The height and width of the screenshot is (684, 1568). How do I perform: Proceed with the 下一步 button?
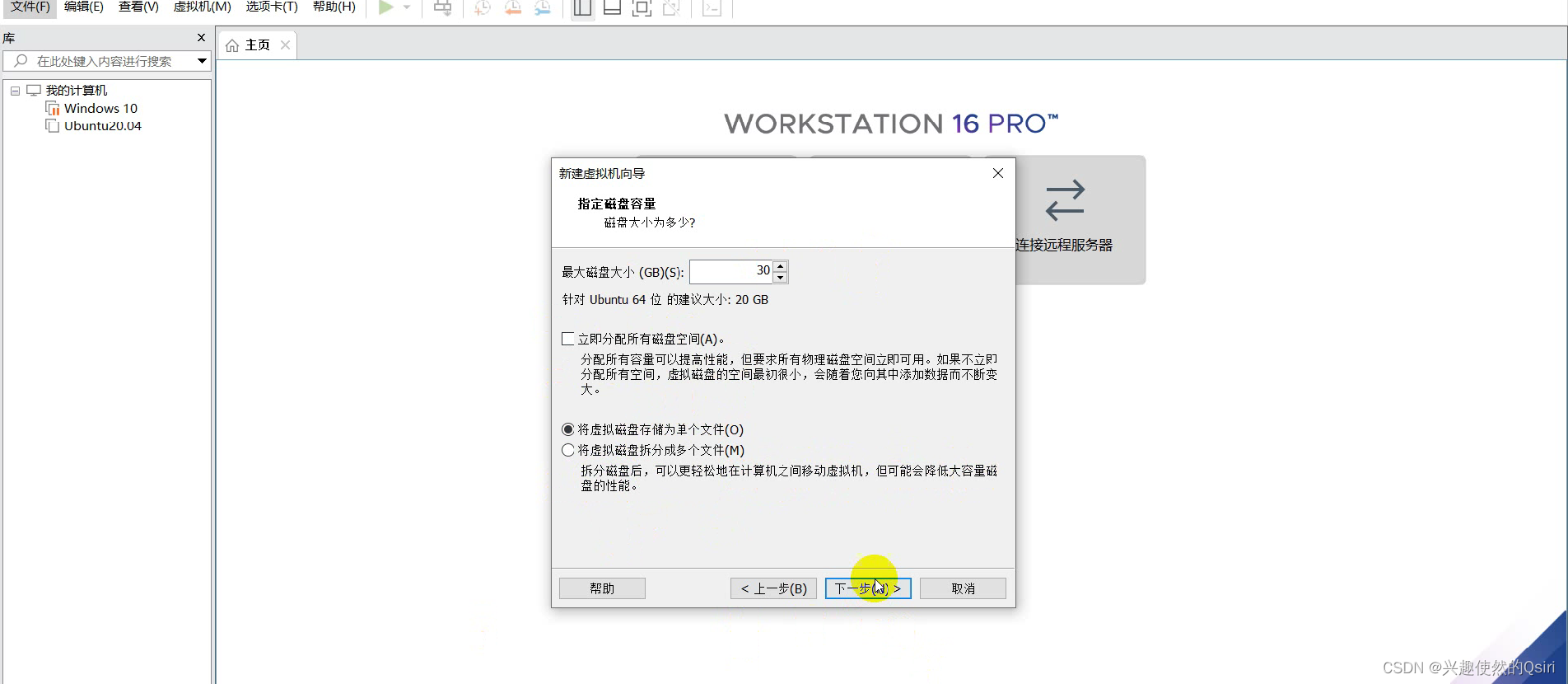point(868,588)
